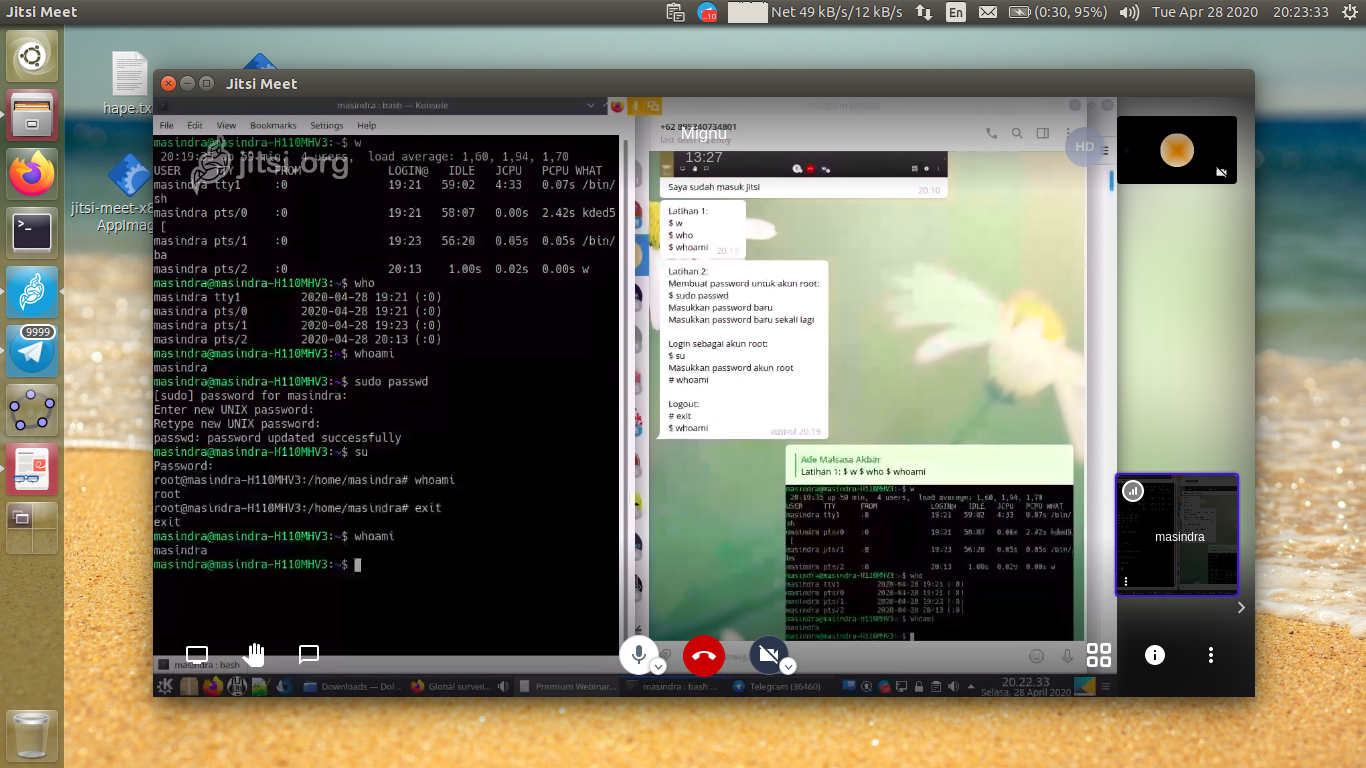Launch Firefox from the dock
This screenshot has width=1366, height=768.
point(32,174)
